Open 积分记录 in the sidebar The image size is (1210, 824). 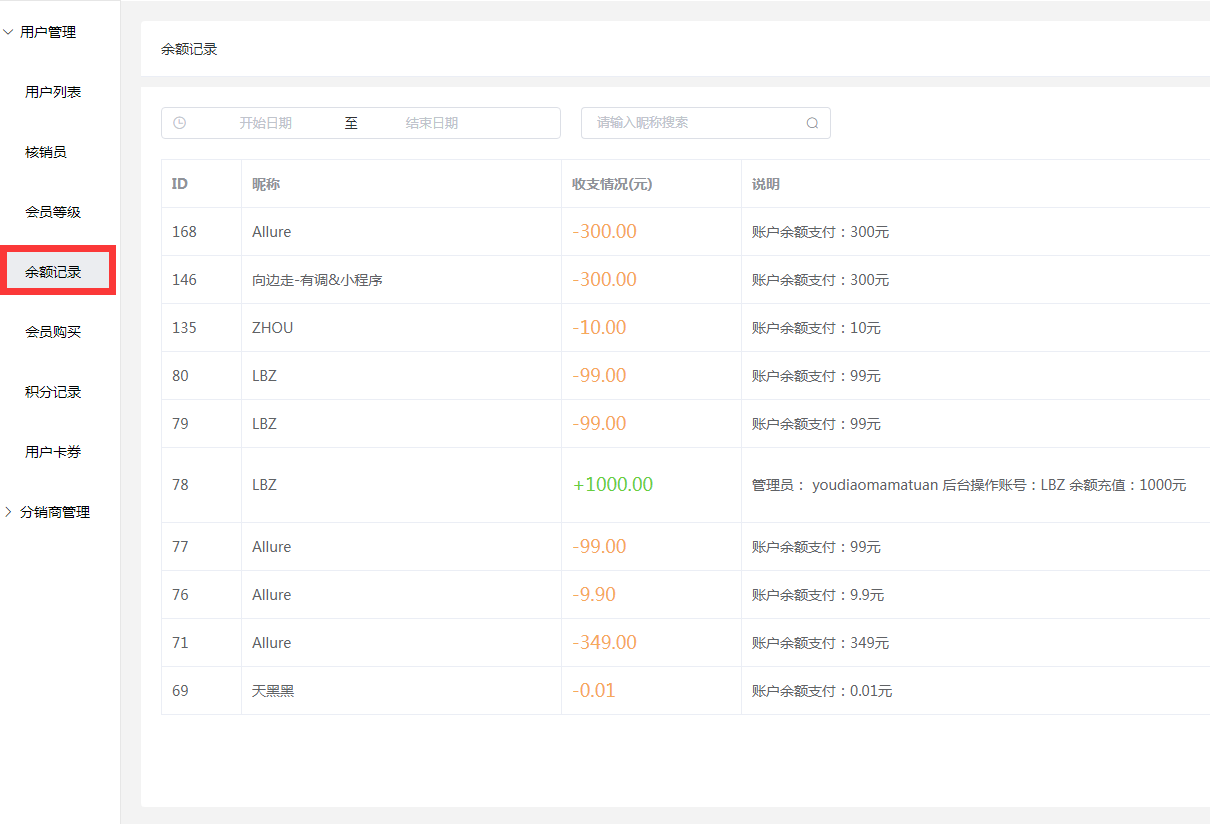point(53,392)
